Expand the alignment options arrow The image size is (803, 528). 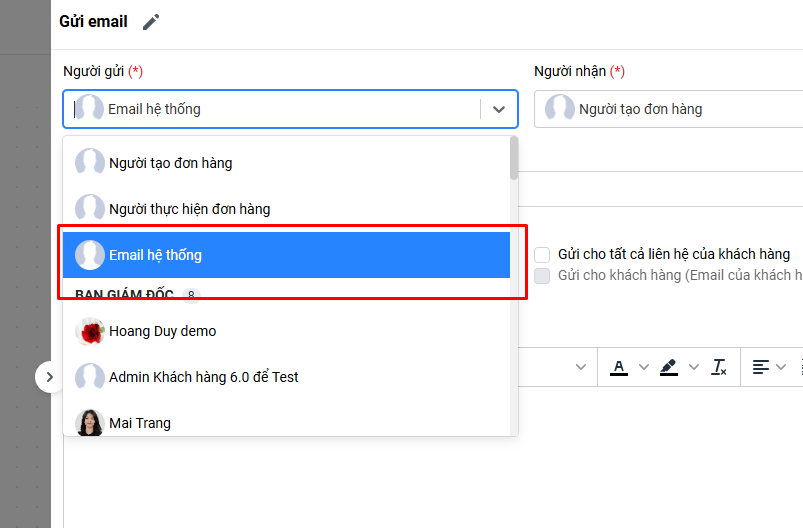pyautogui.click(x=781, y=367)
